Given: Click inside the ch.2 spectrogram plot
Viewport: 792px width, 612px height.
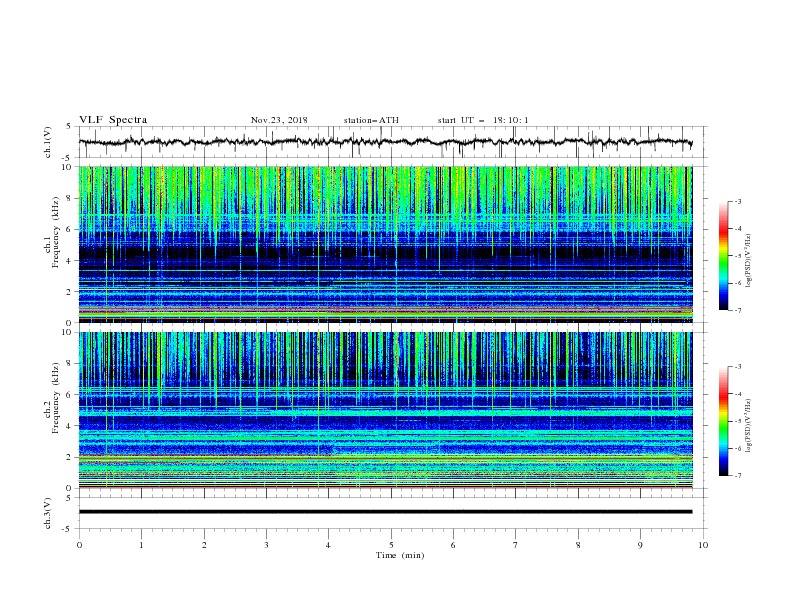Looking at the screenshot, I should point(385,410).
